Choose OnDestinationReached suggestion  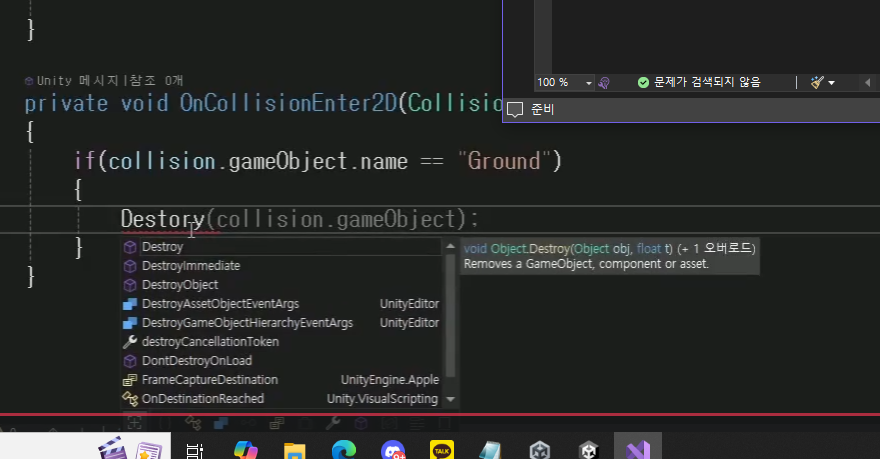[x=281, y=399]
